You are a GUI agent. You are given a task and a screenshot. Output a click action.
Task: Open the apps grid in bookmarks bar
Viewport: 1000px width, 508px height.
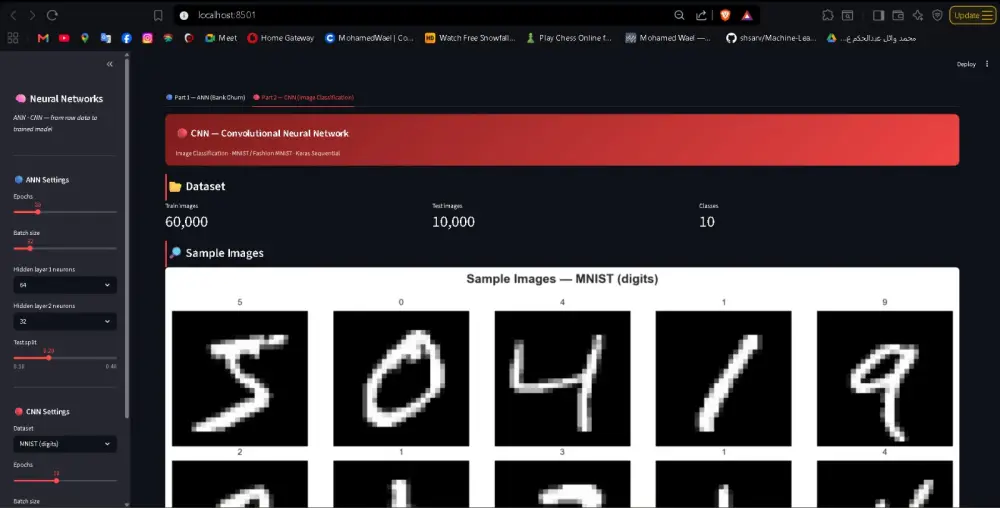tap(13, 38)
